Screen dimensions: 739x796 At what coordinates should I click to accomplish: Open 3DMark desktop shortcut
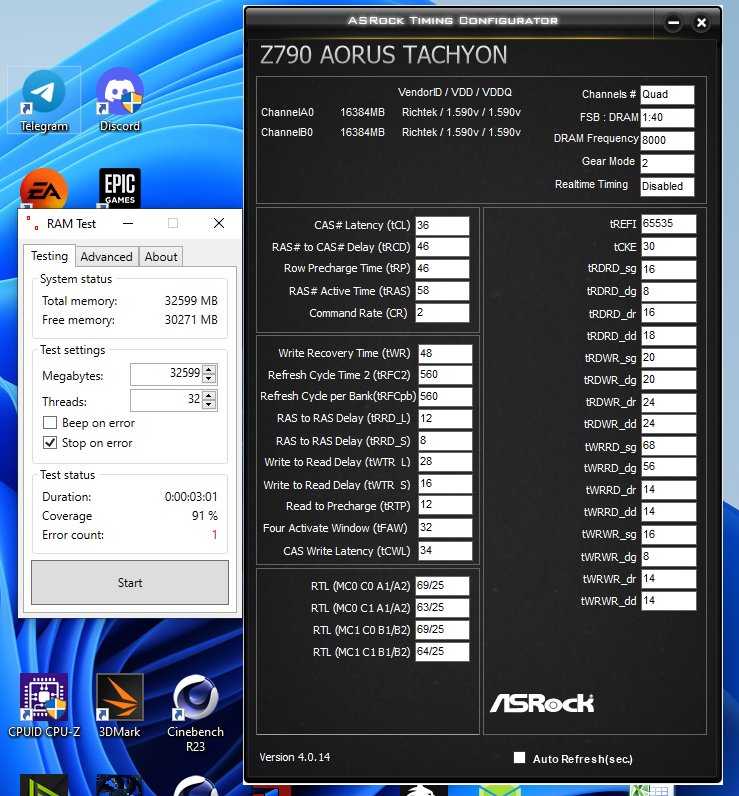click(120, 706)
